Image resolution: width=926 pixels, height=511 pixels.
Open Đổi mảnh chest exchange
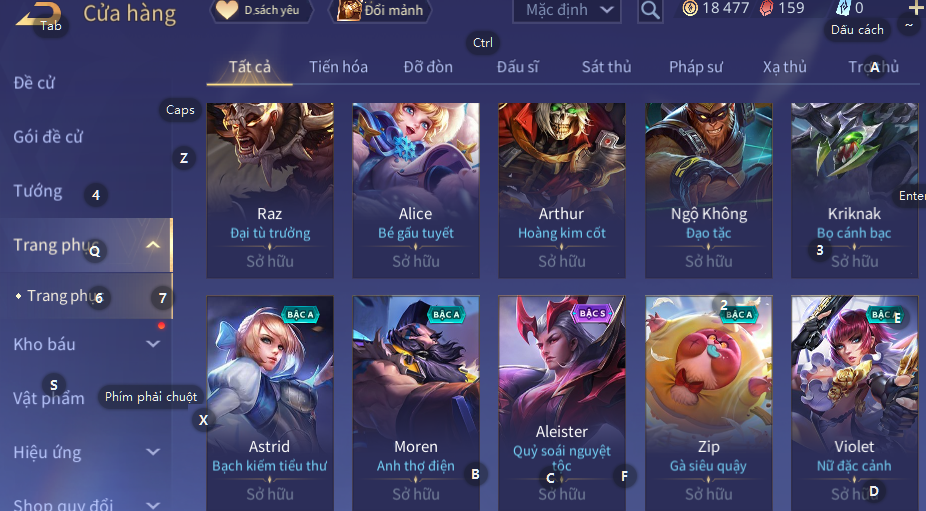coord(384,10)
